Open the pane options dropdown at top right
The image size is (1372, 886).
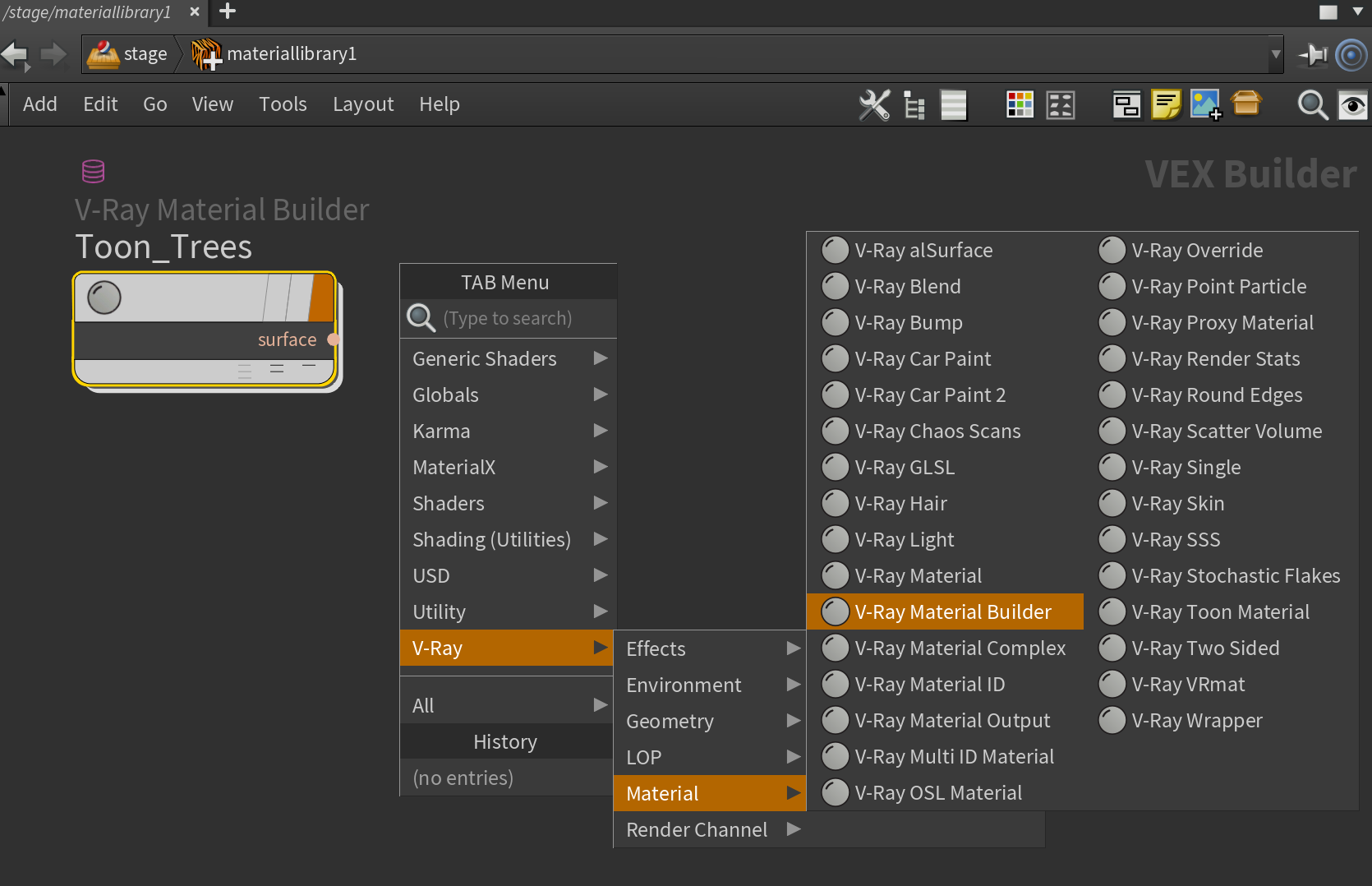[x=1357, y=12]
